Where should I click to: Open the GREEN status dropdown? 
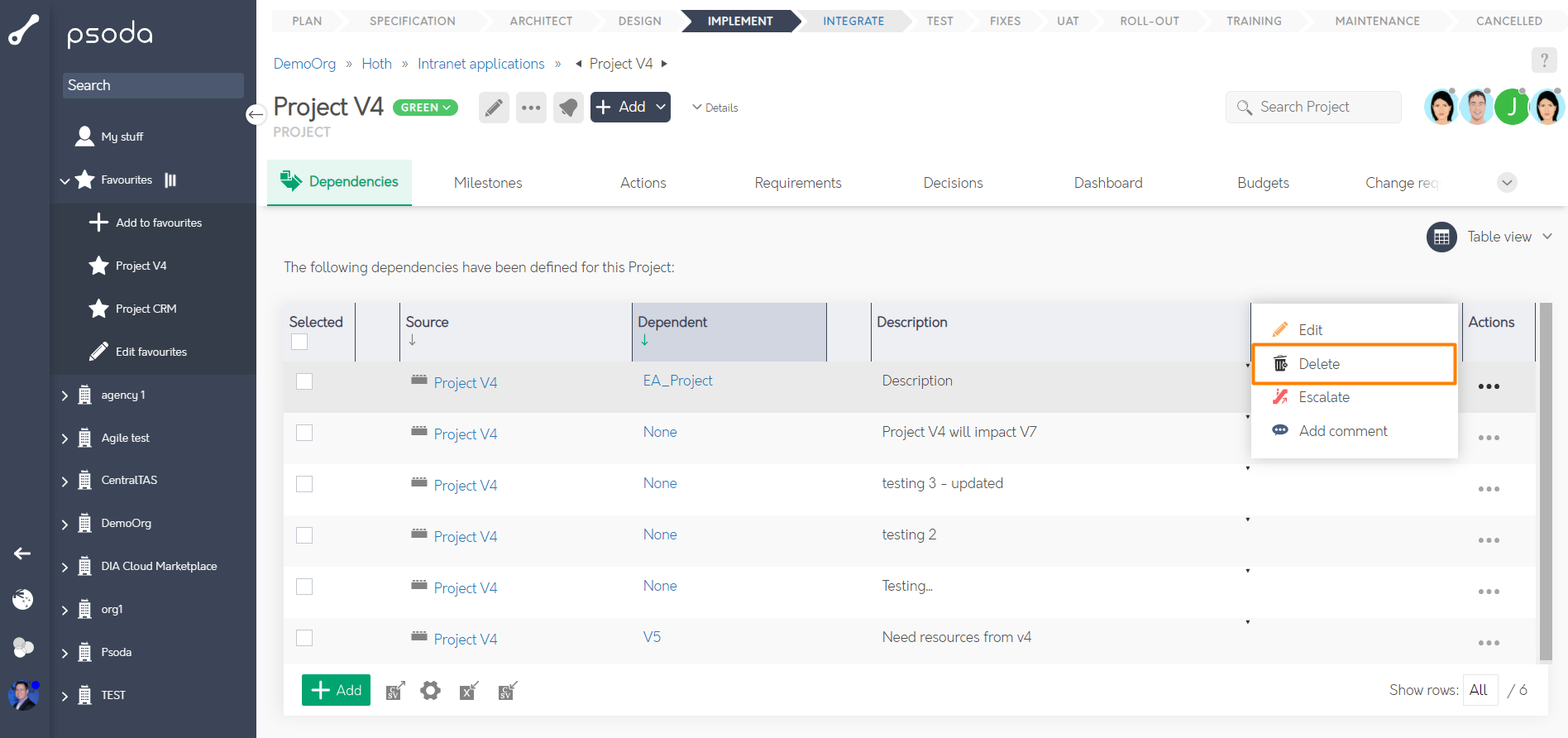425,108
